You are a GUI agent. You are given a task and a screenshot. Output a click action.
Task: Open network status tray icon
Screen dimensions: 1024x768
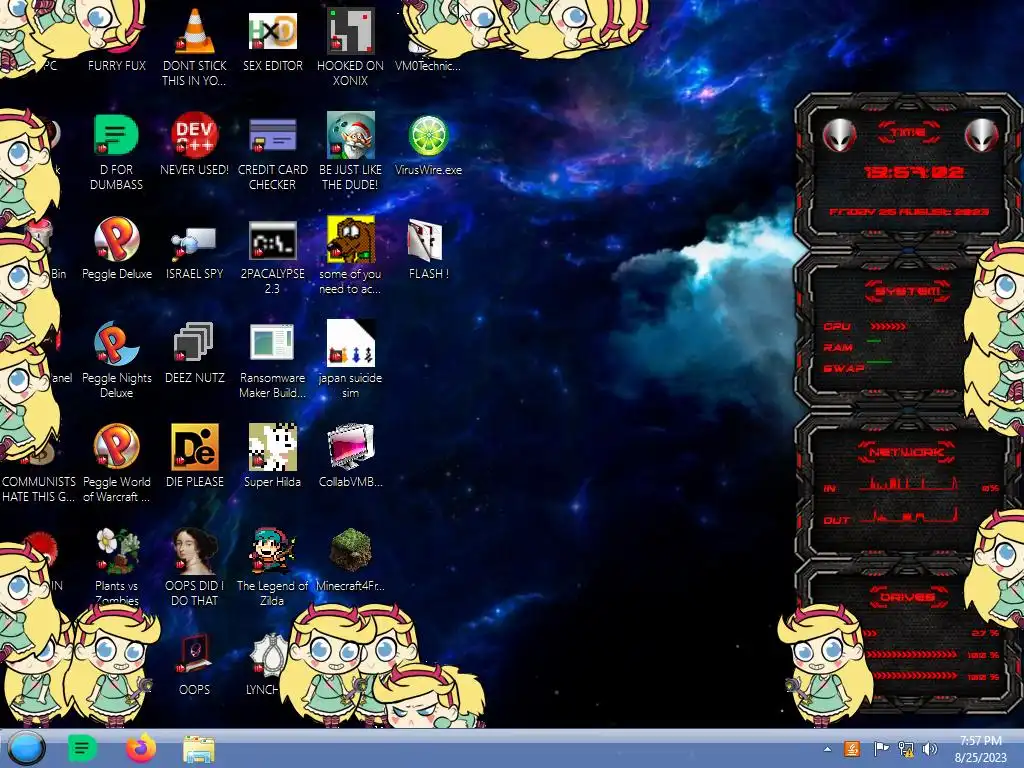point(906,749)
